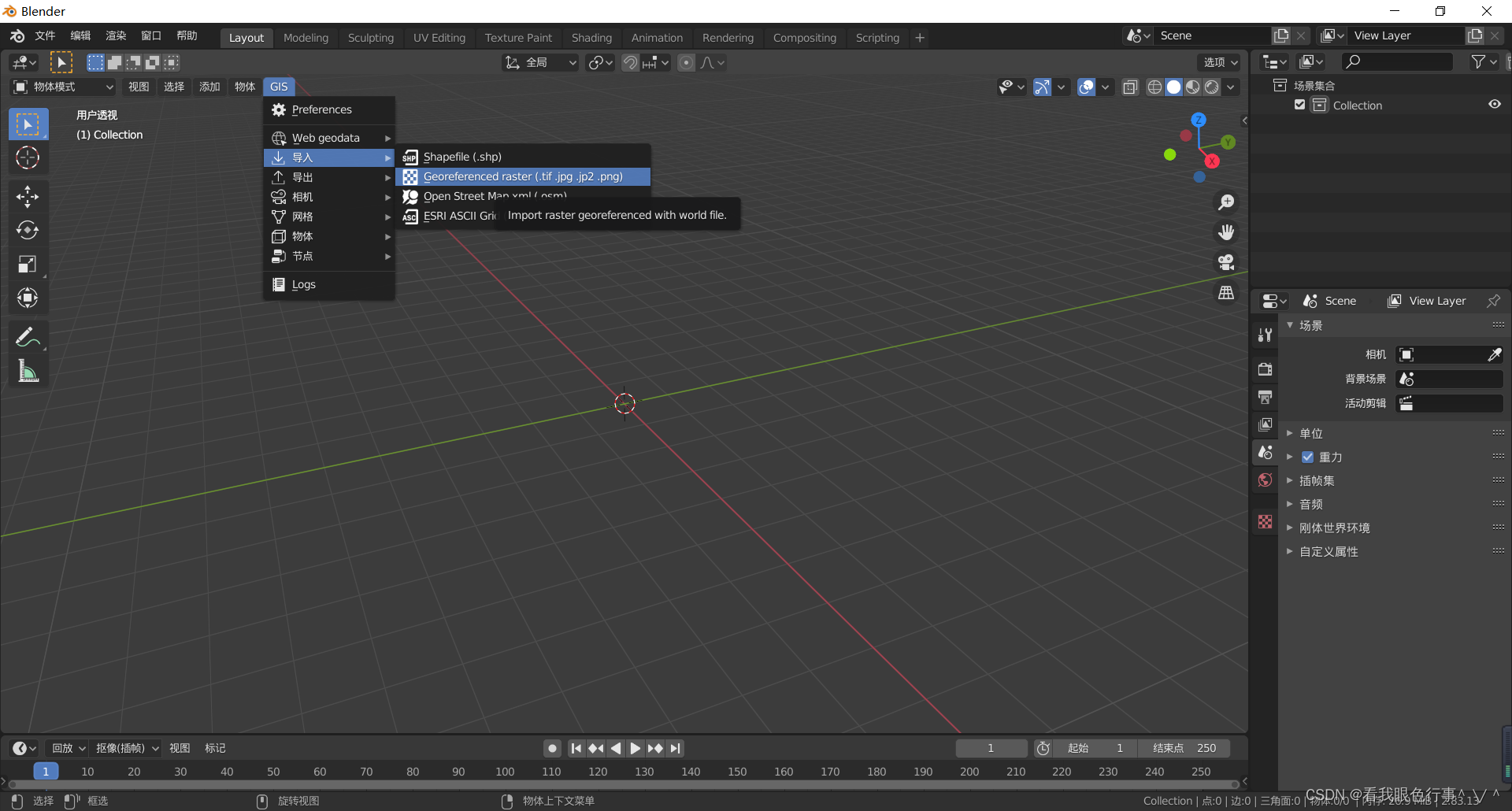Viewport: 1512px width, 811px height.
Task: Select the Rotate tool
Action: [28, 230]
